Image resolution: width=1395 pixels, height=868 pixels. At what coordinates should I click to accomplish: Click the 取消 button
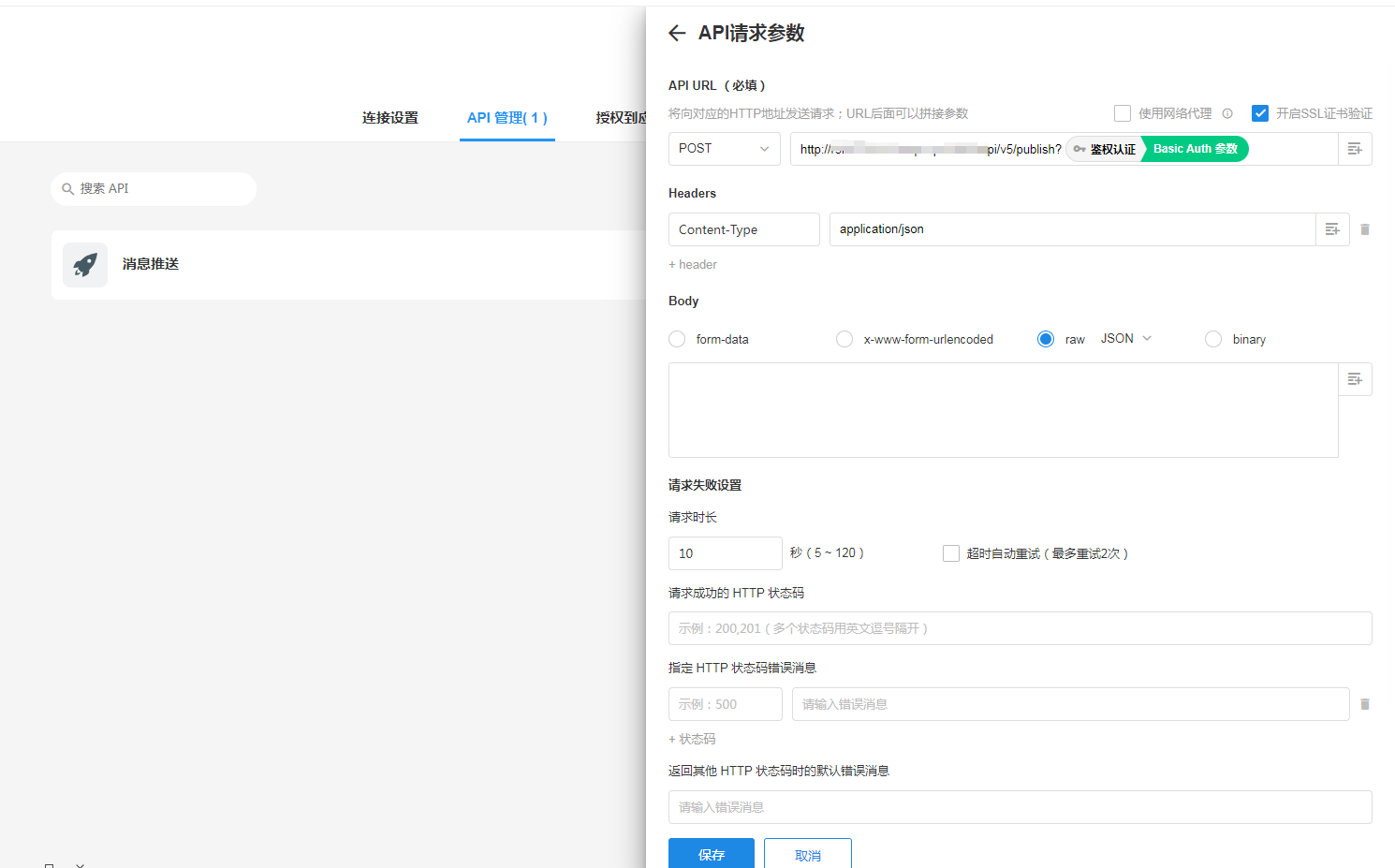point(807,854)
